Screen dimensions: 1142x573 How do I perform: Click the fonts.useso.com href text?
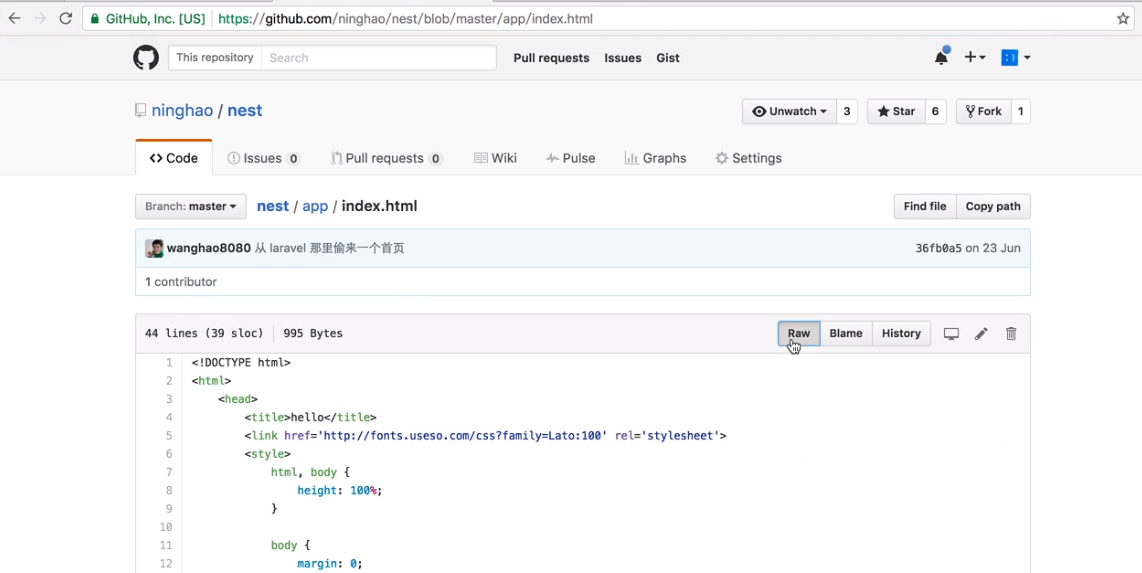tap(462, 435)
